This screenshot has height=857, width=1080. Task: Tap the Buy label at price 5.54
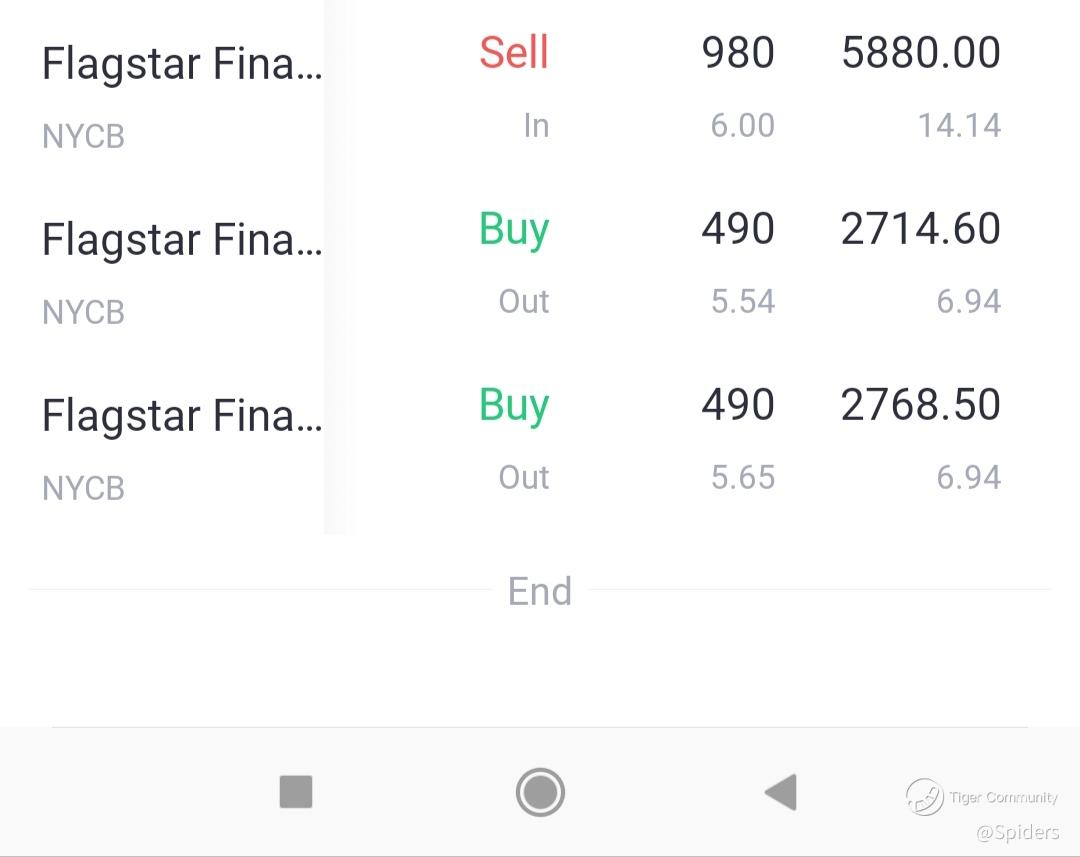click(x=514, y=229)
